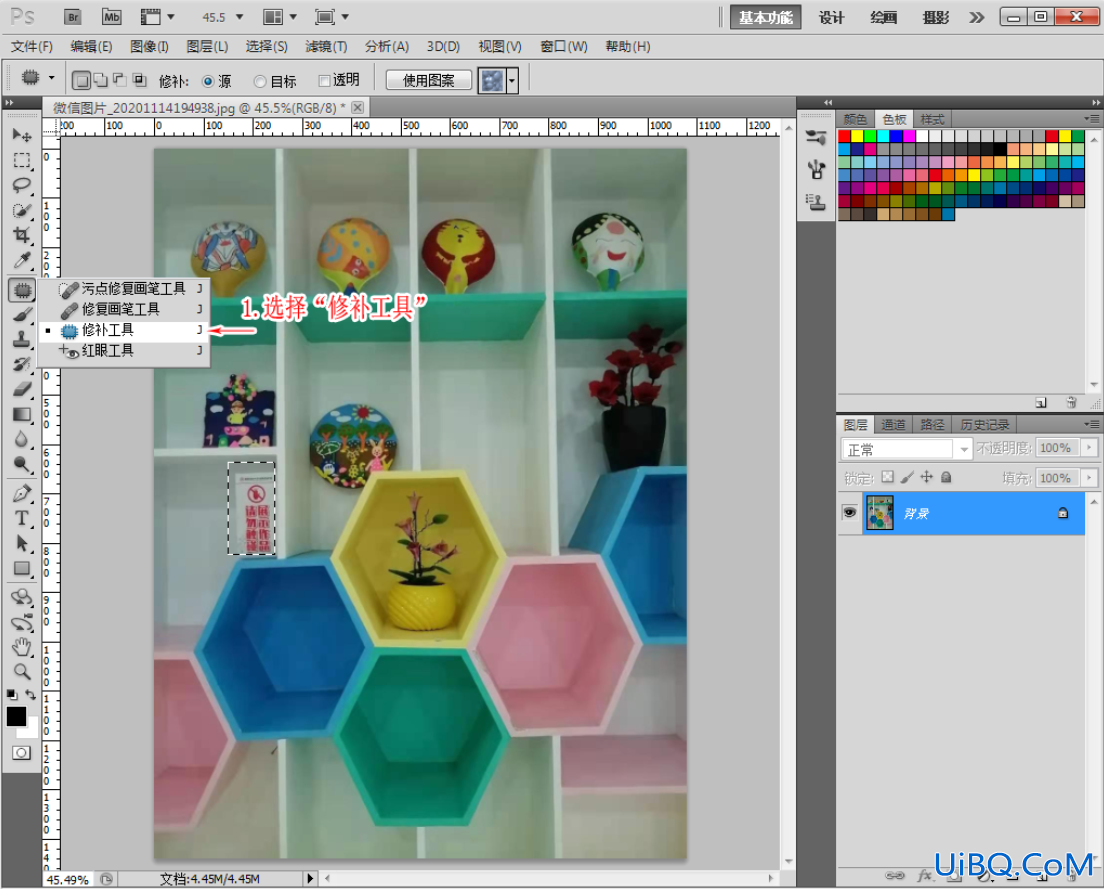Pick the red swatch in 色板
The width and height of the screenshot is (1104, 889).
(x=844, y=136)
